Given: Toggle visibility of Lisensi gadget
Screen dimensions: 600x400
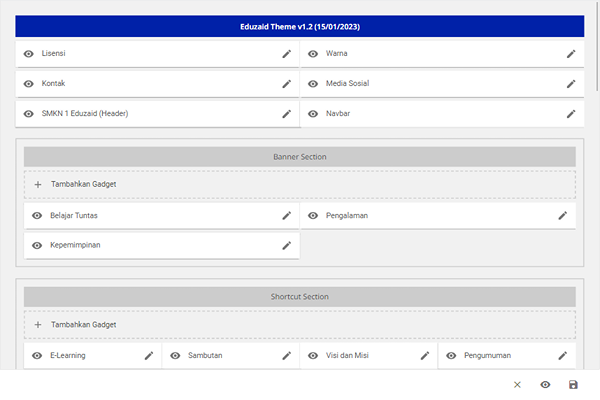Looking at the screenshot, I should click(28, 53).
